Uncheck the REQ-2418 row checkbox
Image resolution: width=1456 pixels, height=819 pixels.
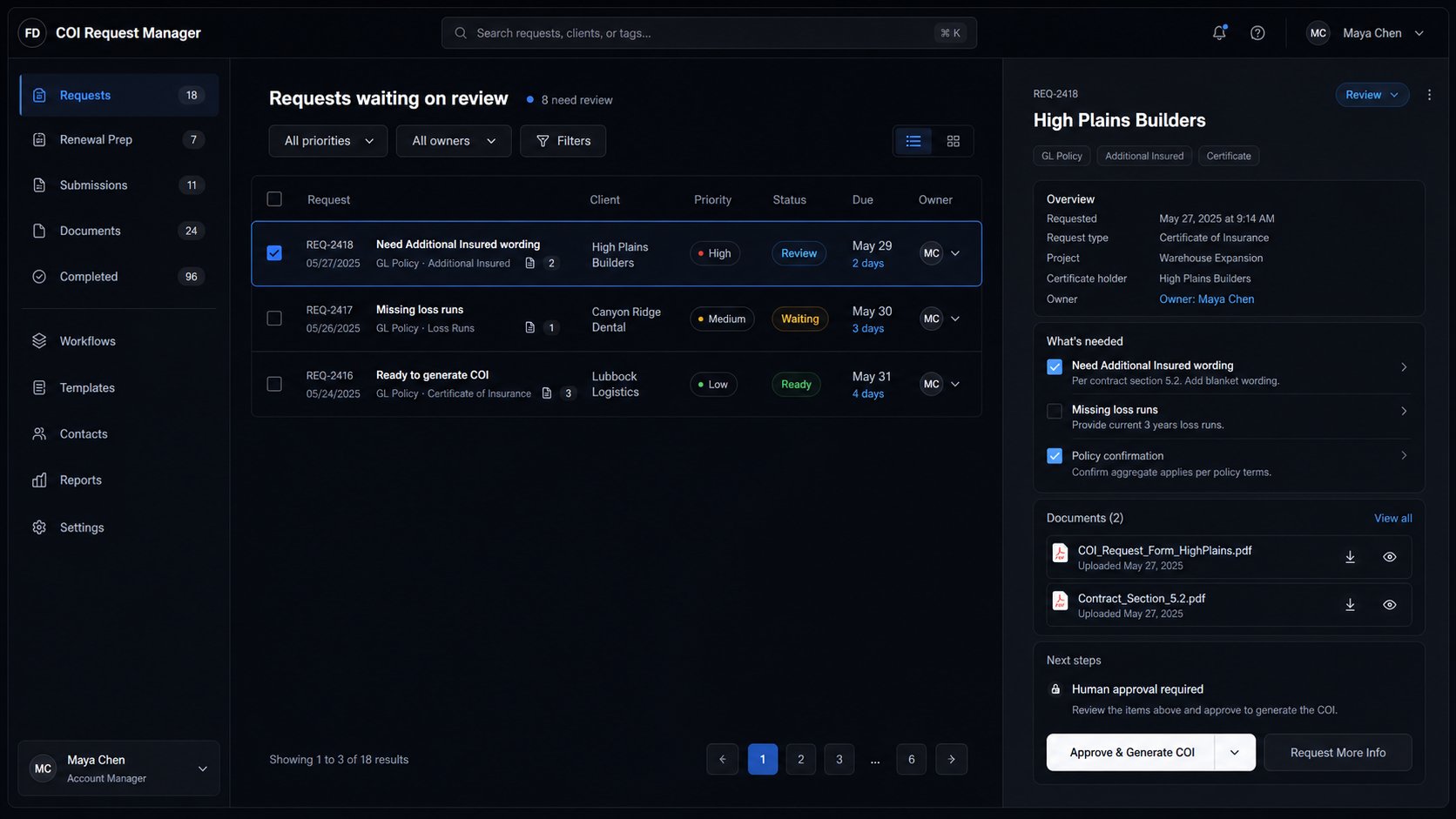[274, 253]
